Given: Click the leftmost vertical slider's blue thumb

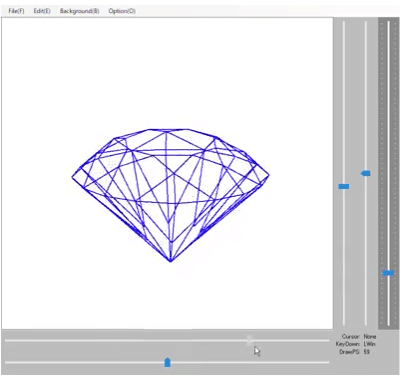Looking at the screenshot, I should tap(344, 186).
